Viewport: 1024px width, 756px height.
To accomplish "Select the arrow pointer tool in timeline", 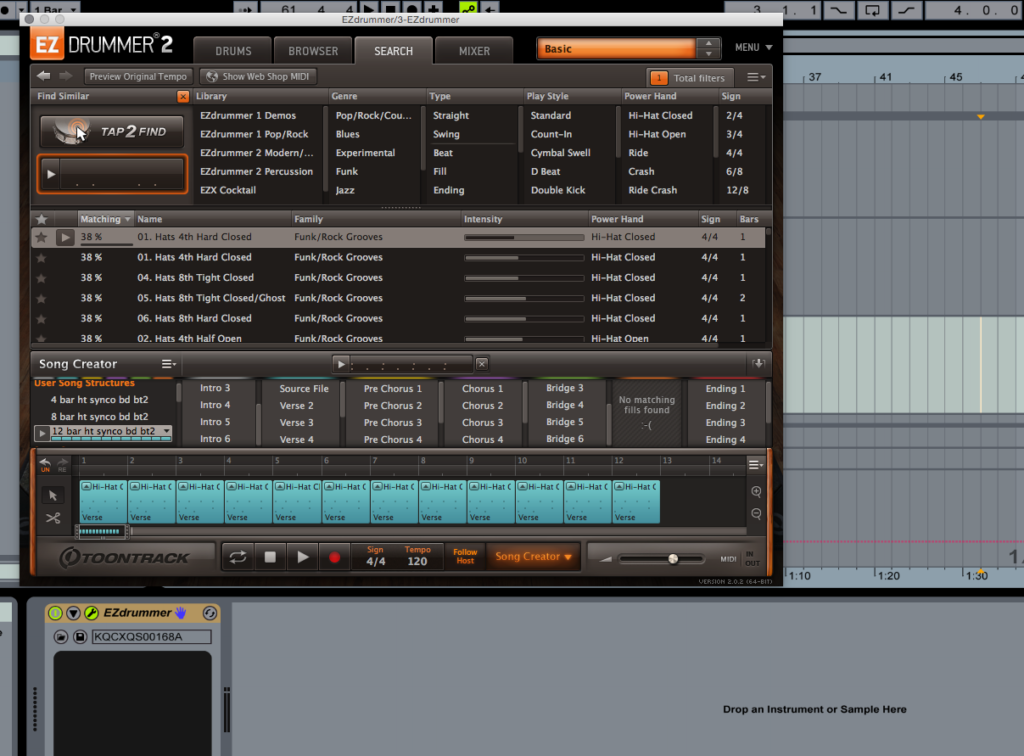I will pos(53,495).
